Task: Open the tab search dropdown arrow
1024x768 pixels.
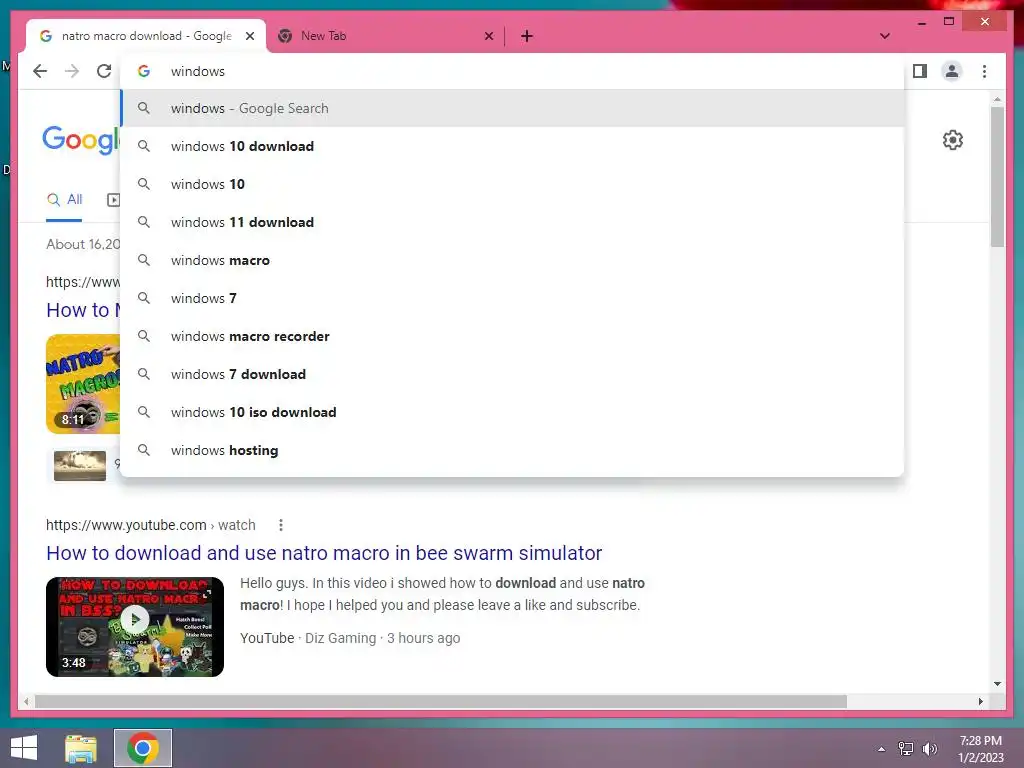Action: tap(885, 36)
